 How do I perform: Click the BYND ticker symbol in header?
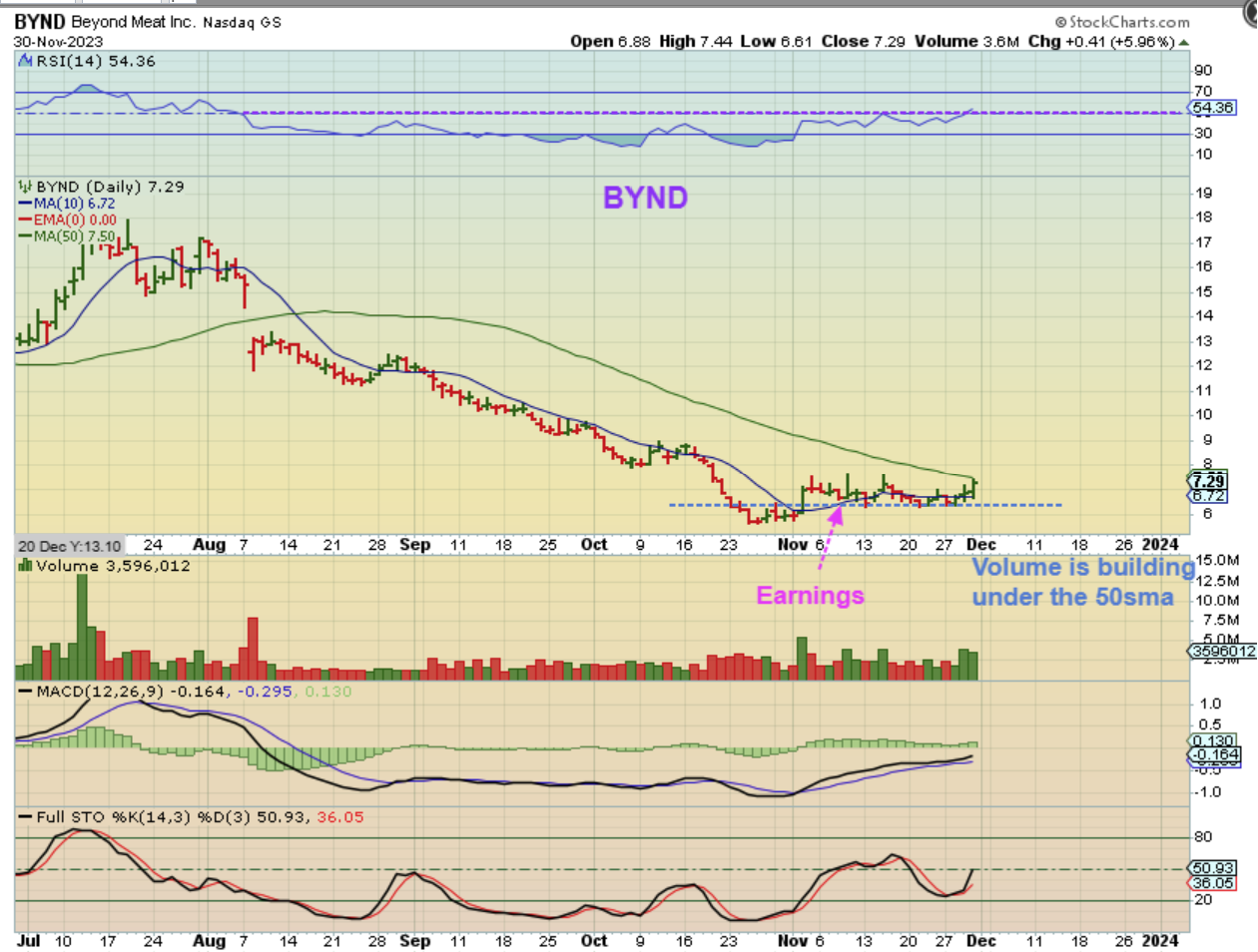[40, 21]
